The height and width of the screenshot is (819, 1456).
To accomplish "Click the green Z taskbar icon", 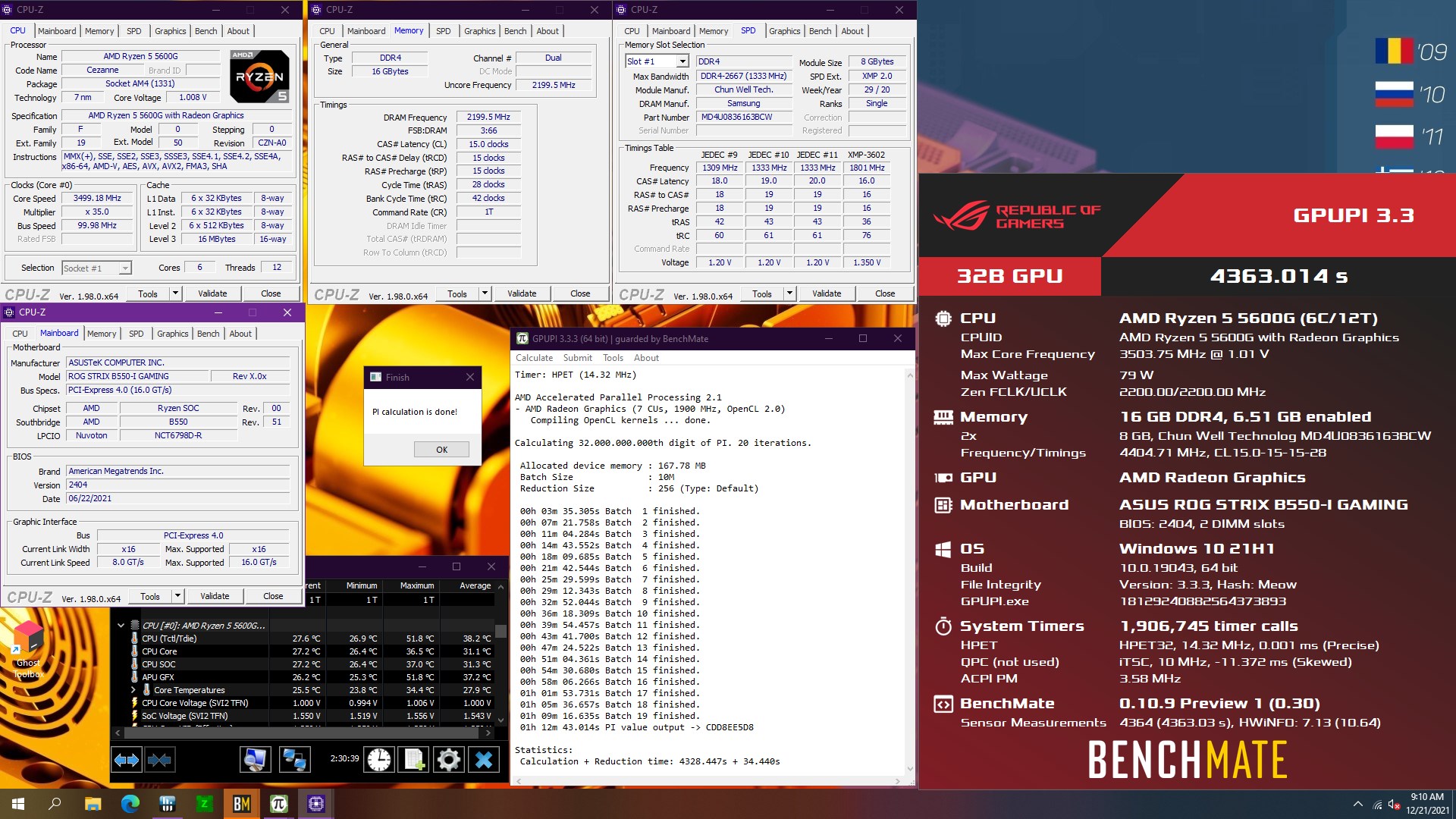I will tap(205, 804).
